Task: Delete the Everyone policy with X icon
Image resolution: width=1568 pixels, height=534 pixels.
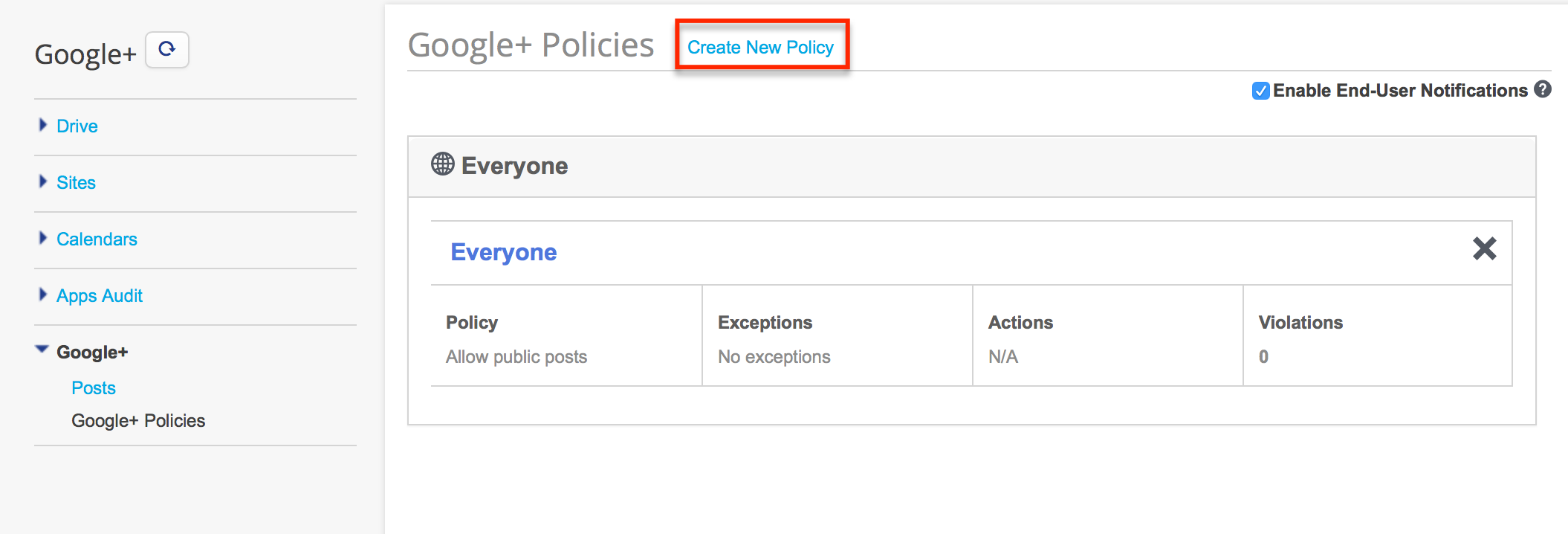Action: tap(1484, 248)
